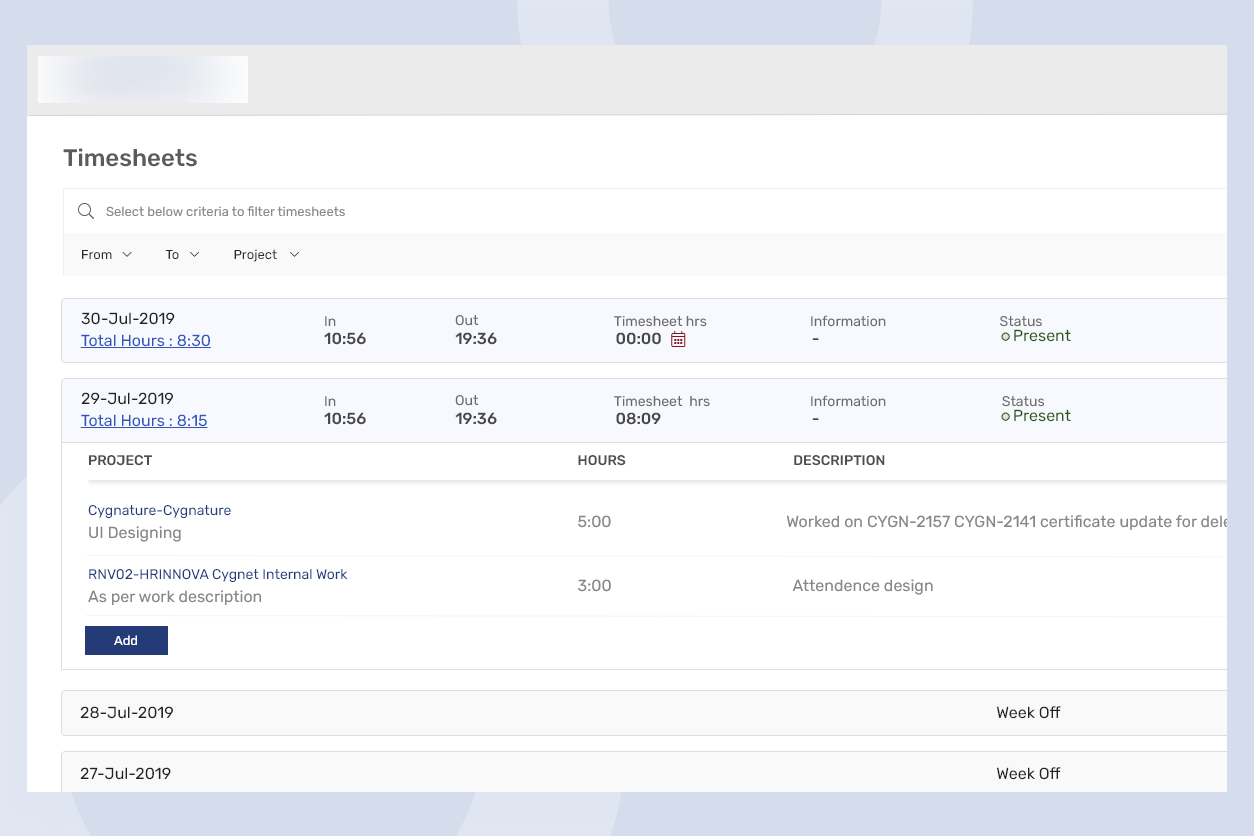Focus the timesheet filter search field
Screen dimensions: 1254x836
point(600,211)
